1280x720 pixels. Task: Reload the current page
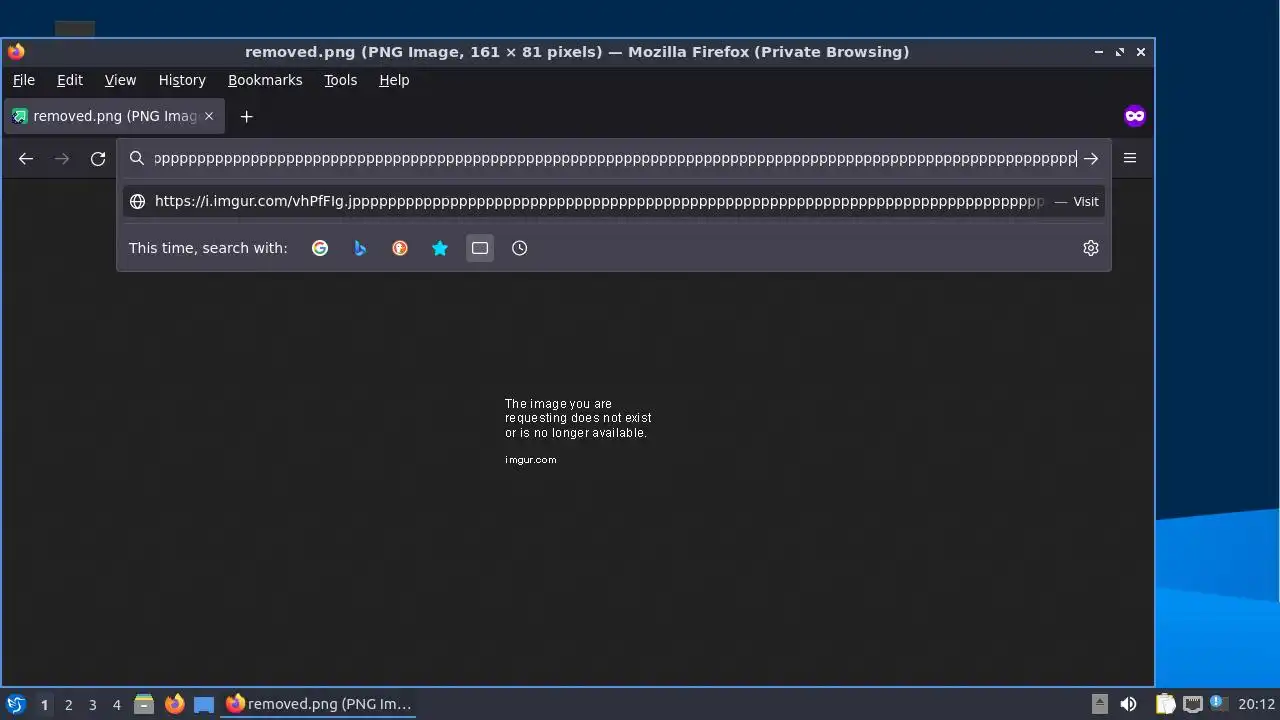98,158
